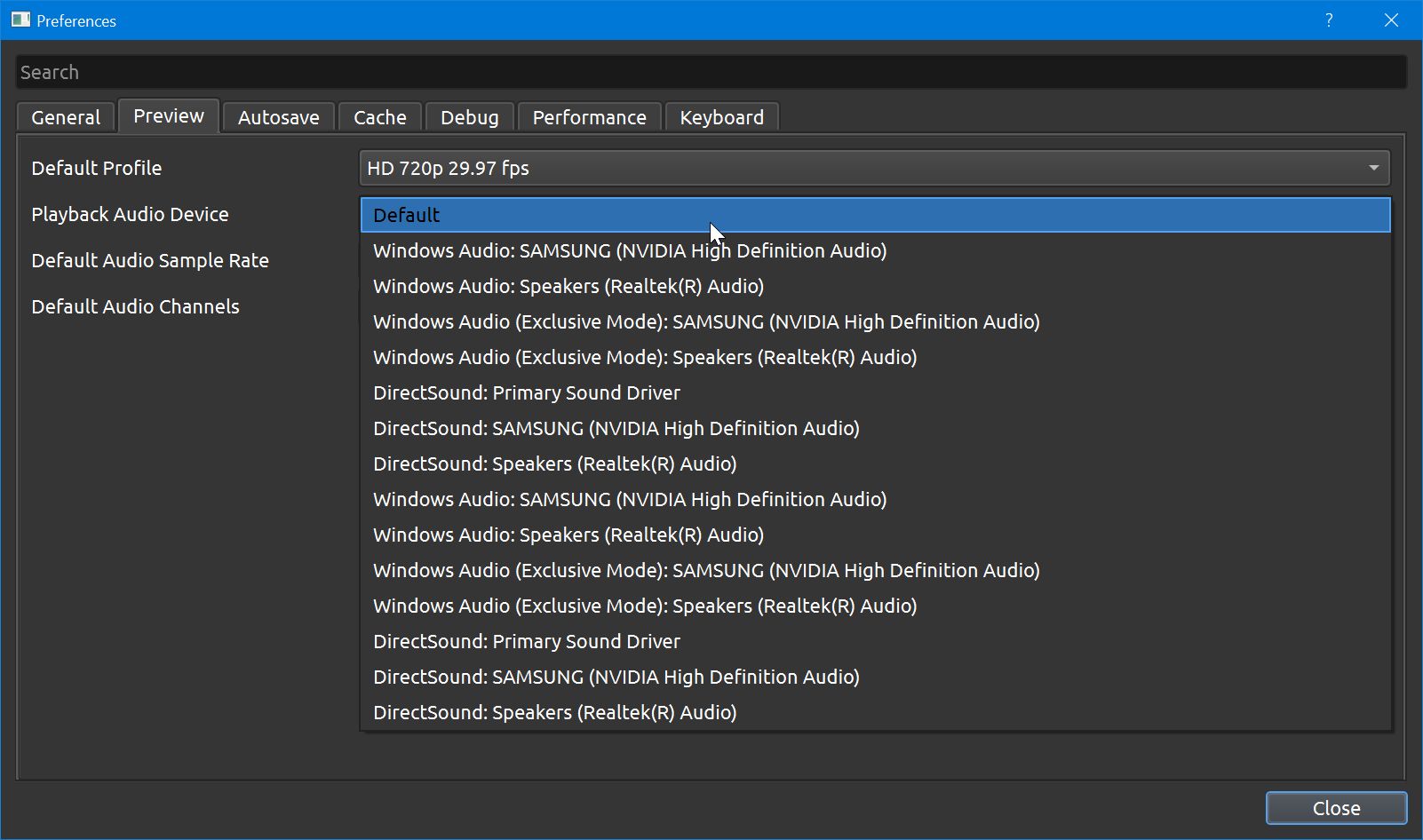The image size is (1423, 840).
Task: Choose DirectSound: Primary Sound Driver option
Action: tap(526, 392)
